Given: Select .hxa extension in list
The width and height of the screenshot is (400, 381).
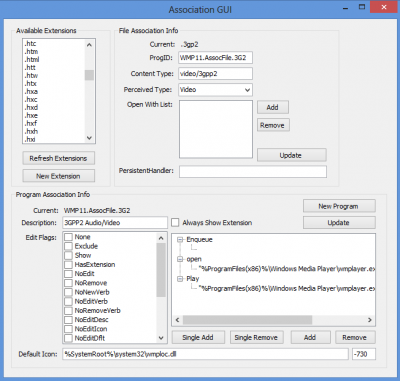Looking at the screenshot, I should tap(31, 92).
